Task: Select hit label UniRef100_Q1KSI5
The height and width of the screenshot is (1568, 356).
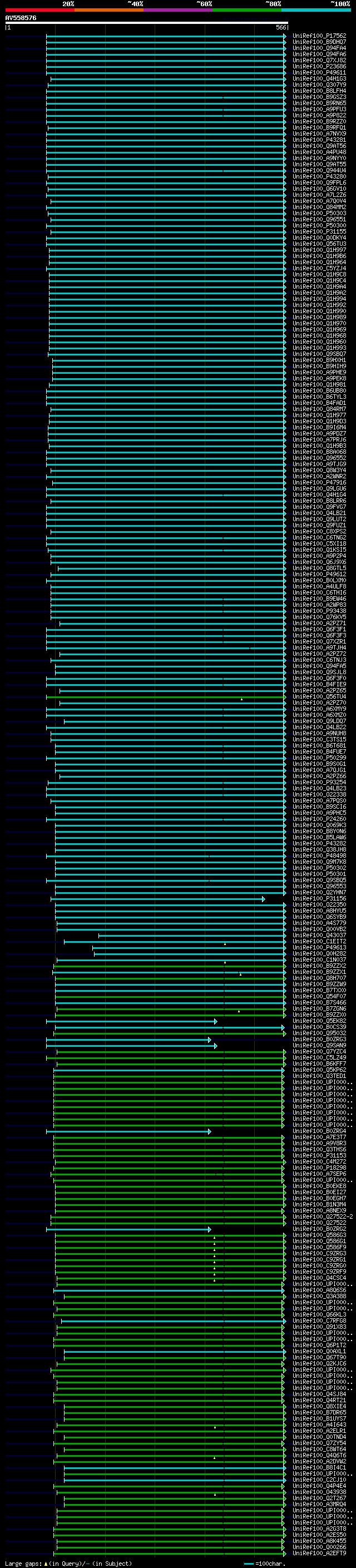Action: [319, 550]
